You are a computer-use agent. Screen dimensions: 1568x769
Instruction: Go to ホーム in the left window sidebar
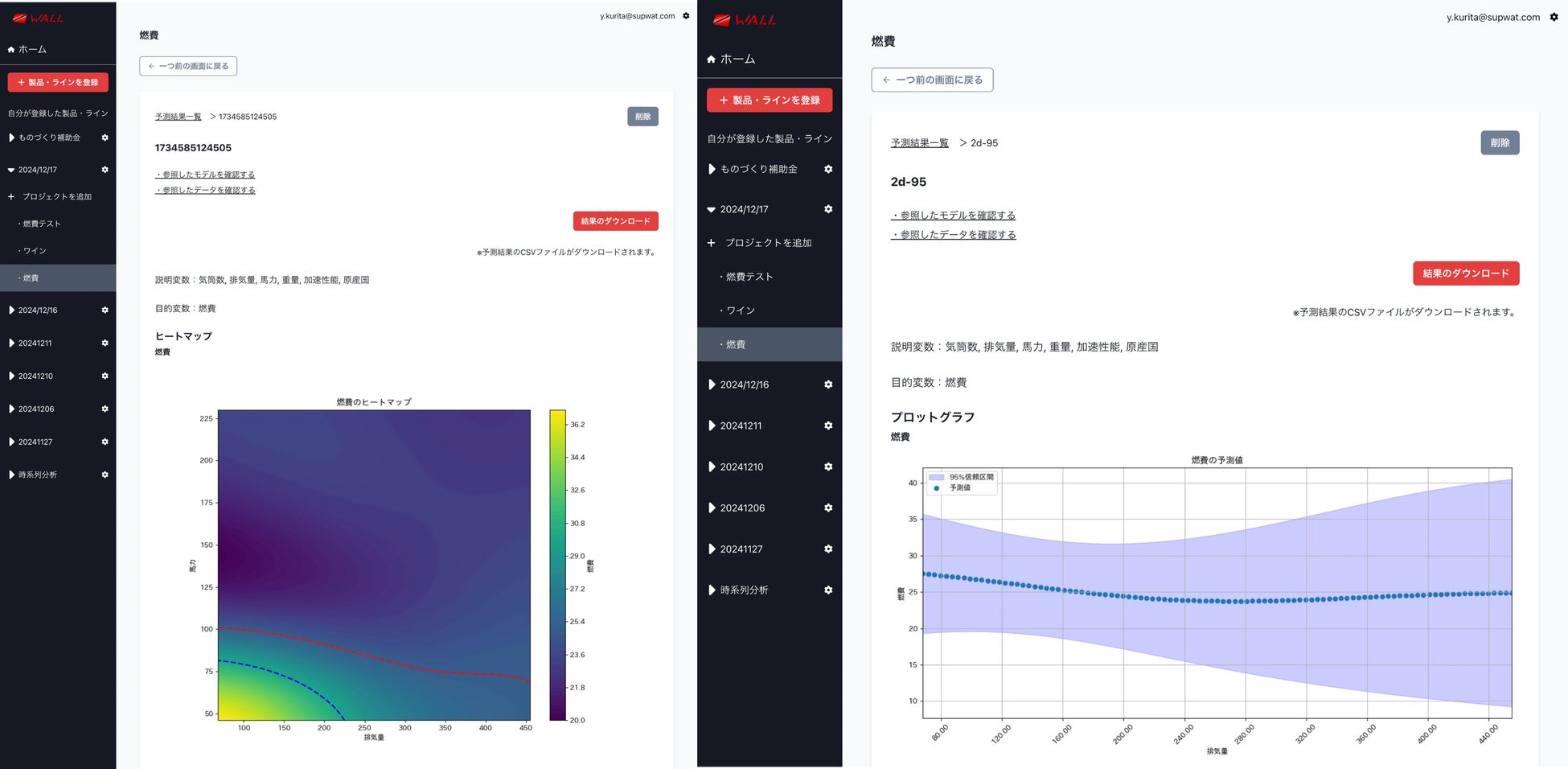(x=27, y=50)
